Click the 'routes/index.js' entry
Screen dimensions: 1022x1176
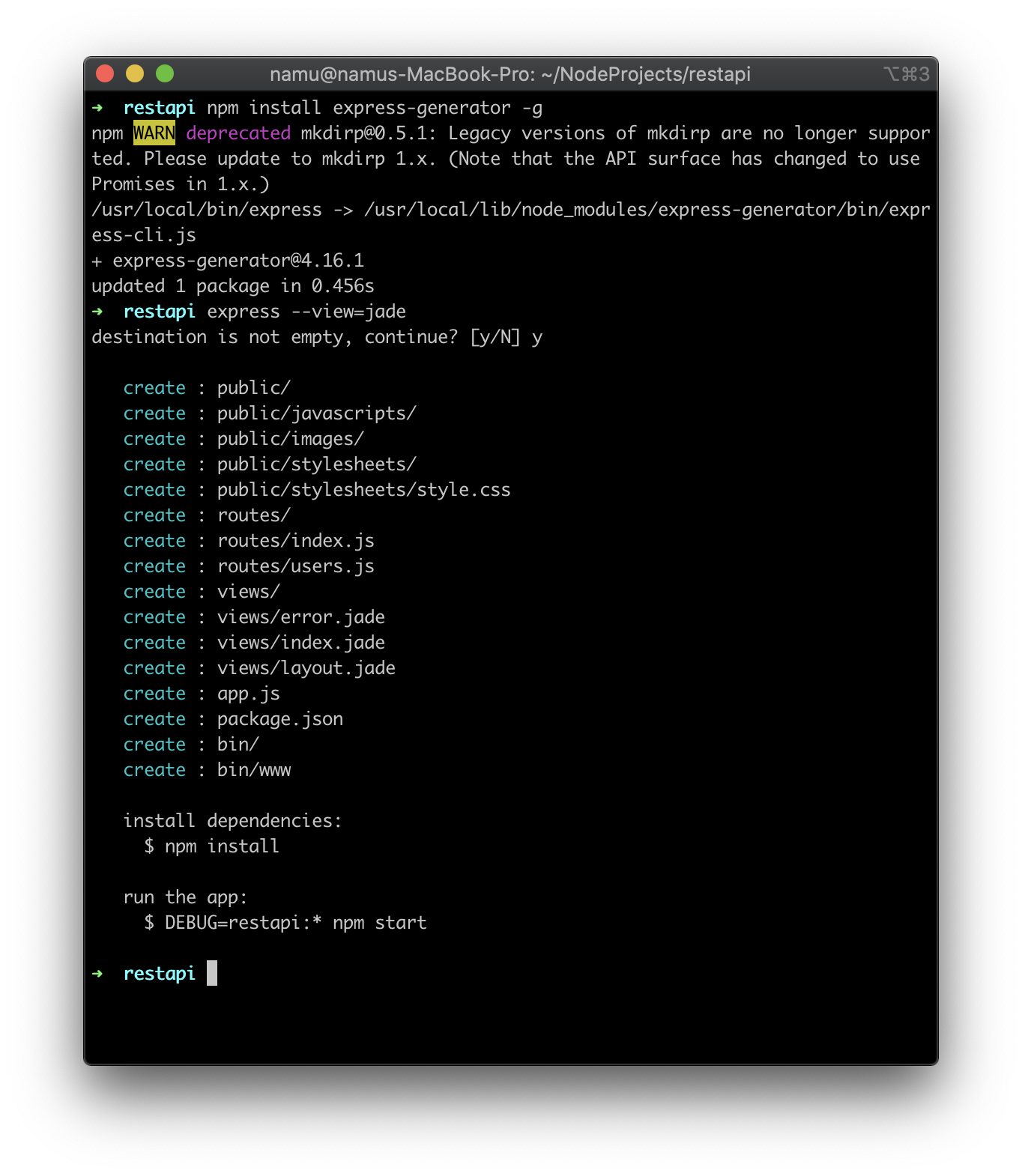coord(296,541)
